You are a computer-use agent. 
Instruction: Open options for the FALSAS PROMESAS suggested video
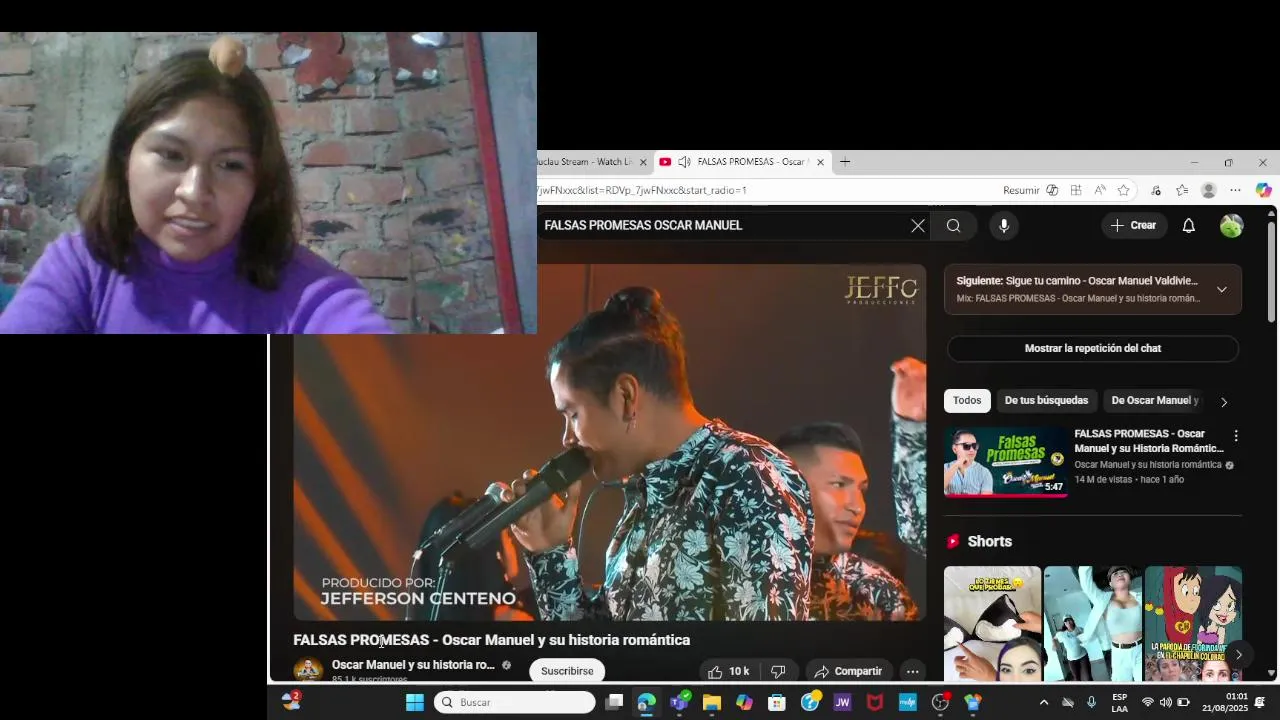[1236, 436]
